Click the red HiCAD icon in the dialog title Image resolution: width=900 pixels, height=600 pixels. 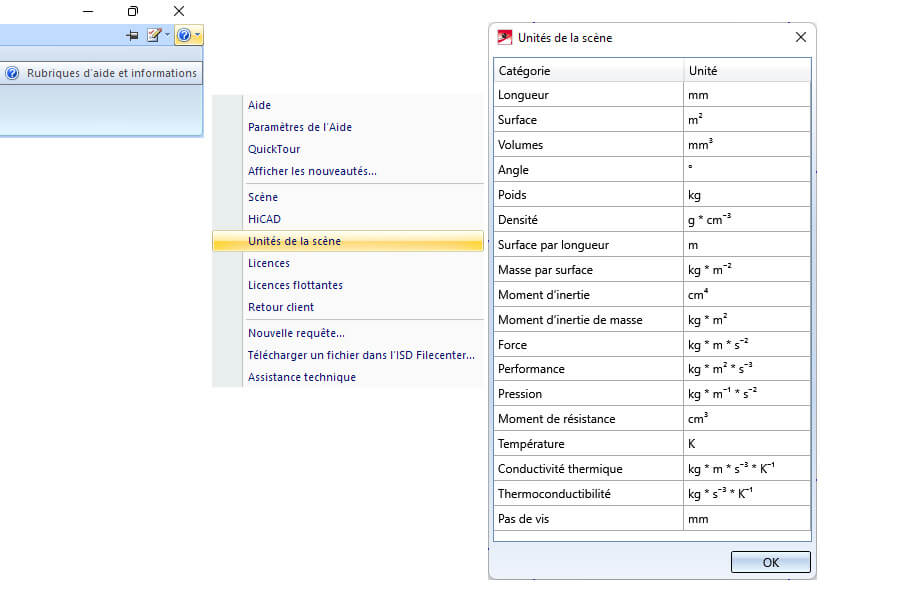[x=505, y=38]
